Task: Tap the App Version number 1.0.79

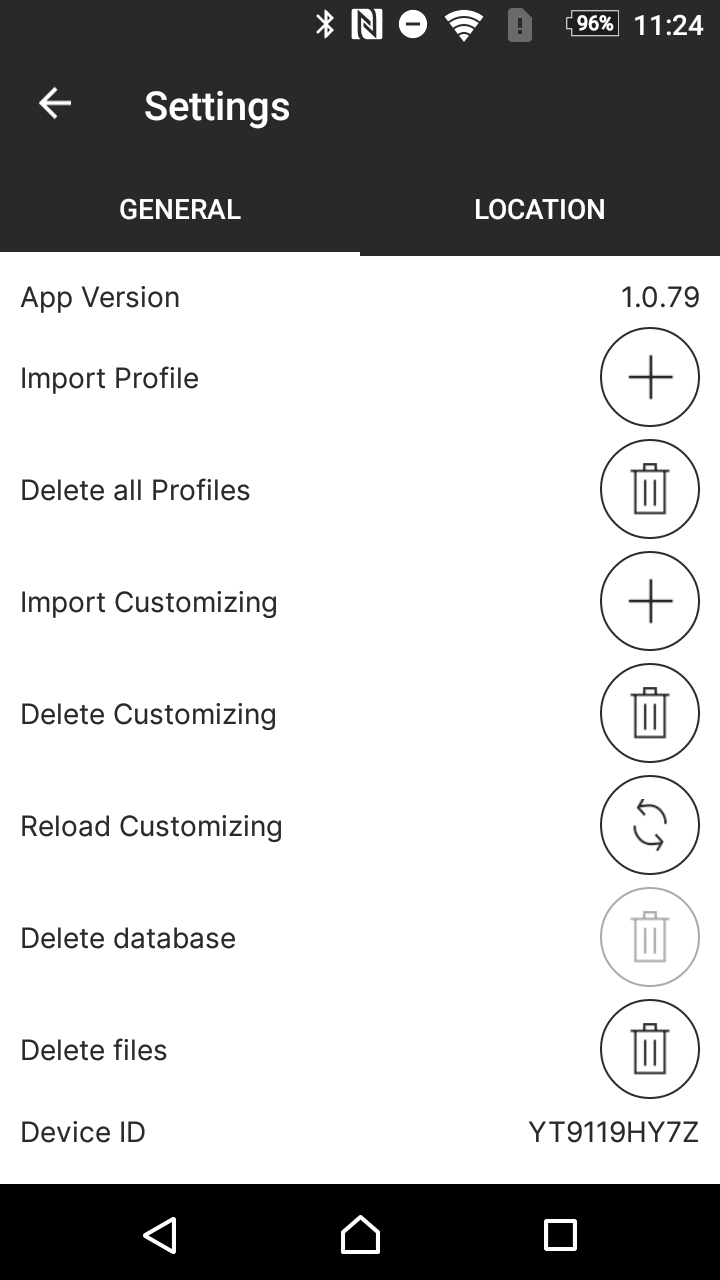Action: pyautogui.click(x=660, y=297)
